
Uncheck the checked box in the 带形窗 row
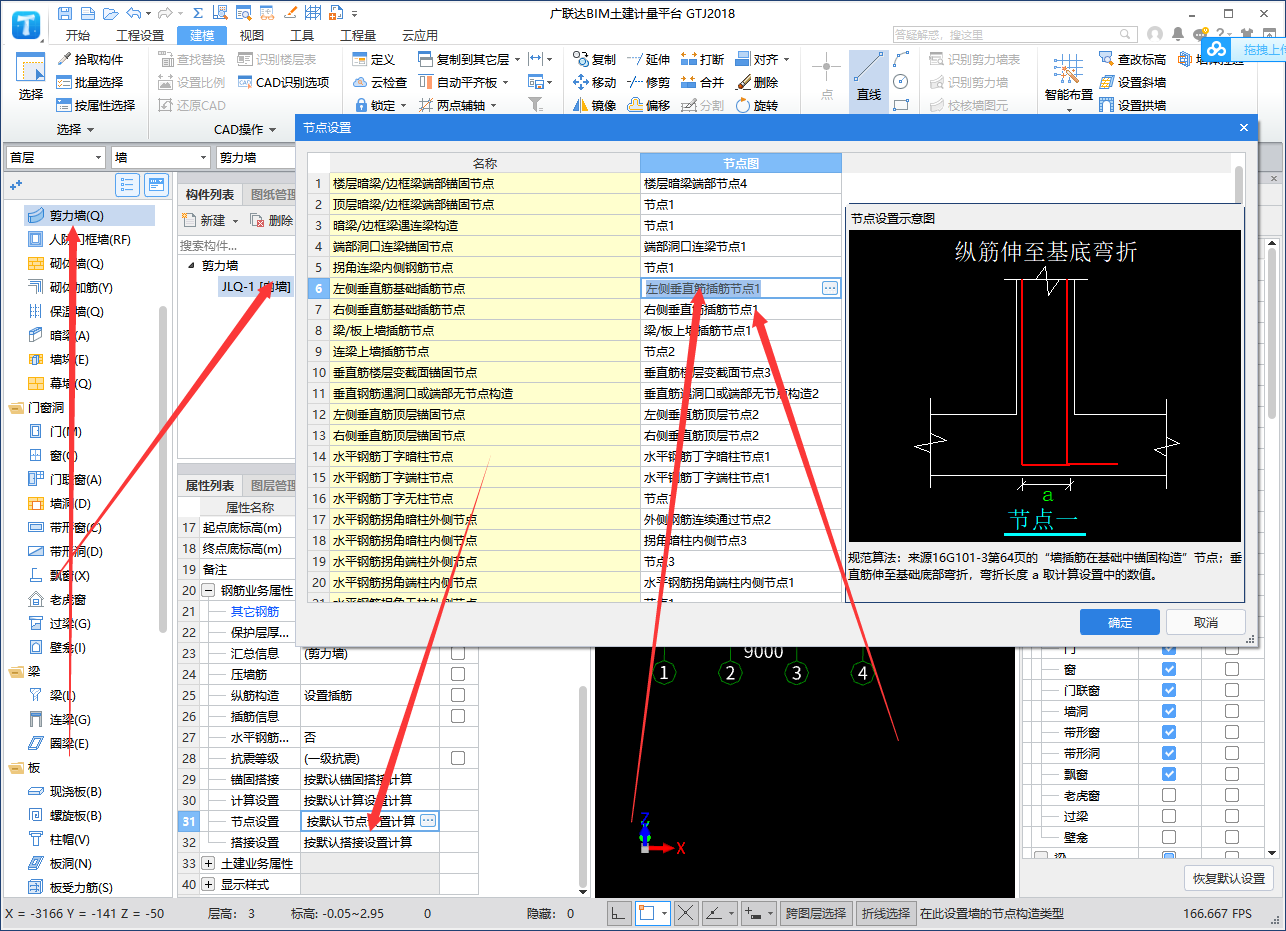pyautogui.click(x=1169, y=732)
